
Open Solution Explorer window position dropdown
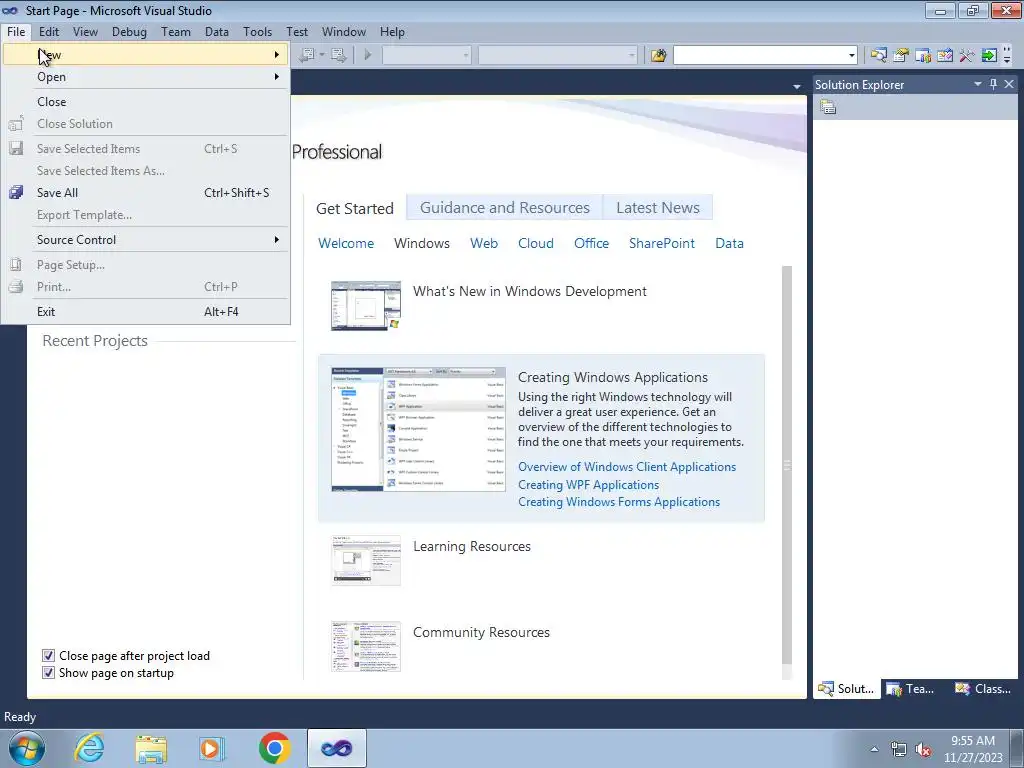click(978, 84)
